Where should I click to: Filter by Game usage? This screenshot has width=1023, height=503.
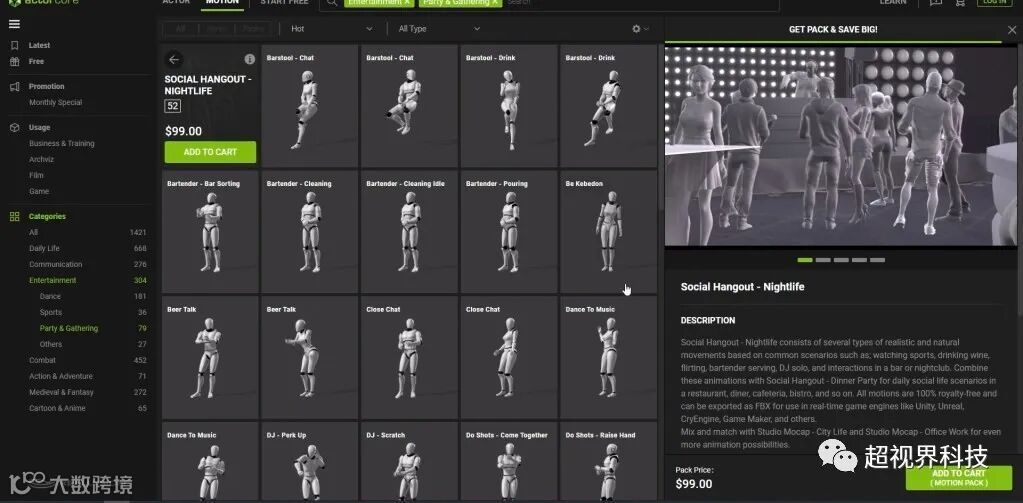click(38, 191)
